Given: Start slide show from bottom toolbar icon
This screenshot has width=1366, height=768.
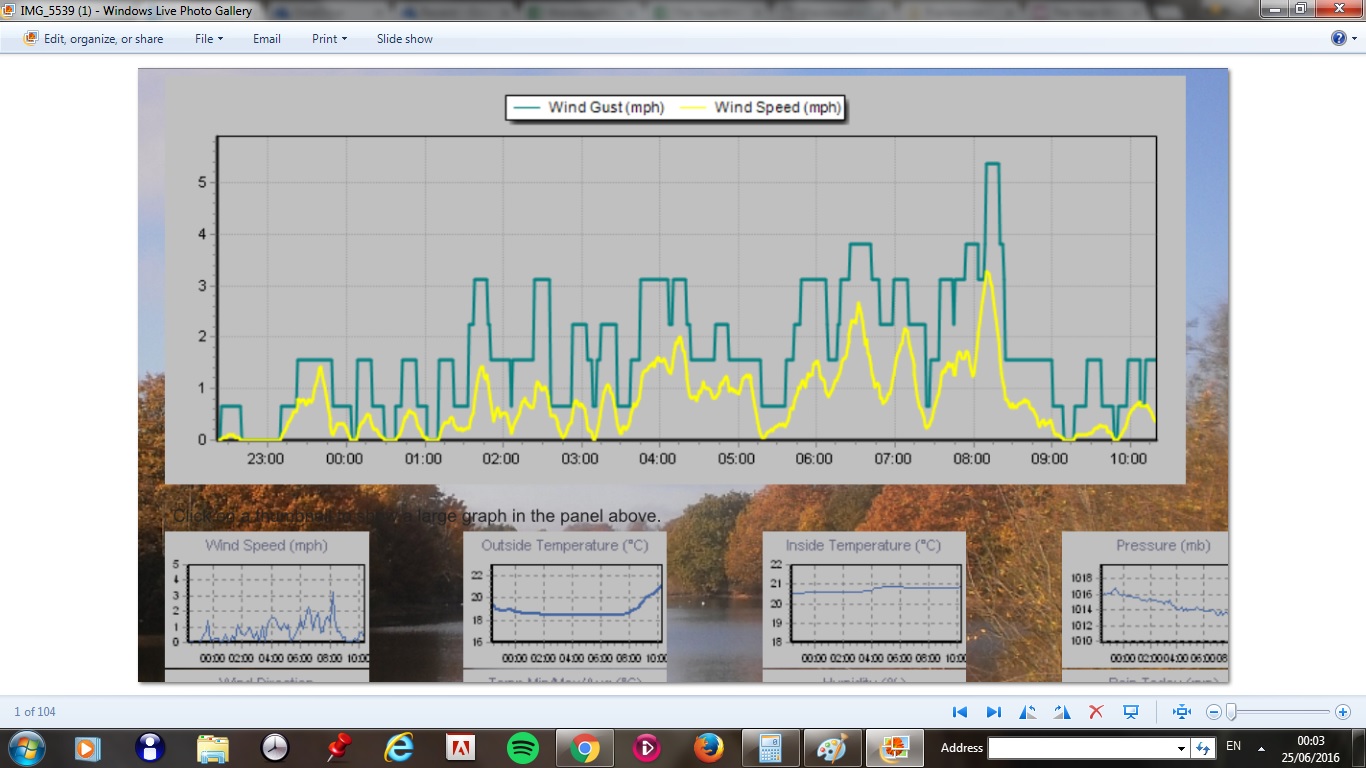Looking at the screenshot, I should coord(1131,712).
